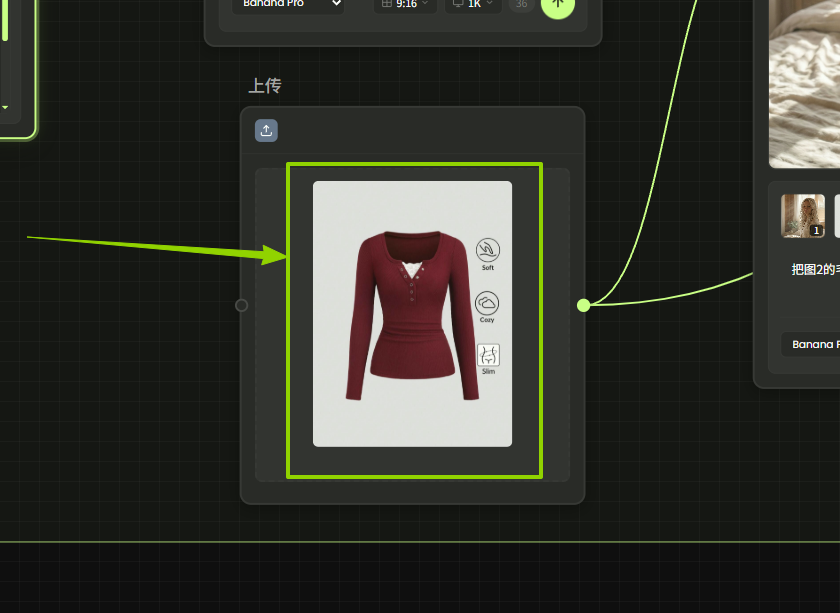Open the Banana Pro model dropdown at top

coord(288,4)
